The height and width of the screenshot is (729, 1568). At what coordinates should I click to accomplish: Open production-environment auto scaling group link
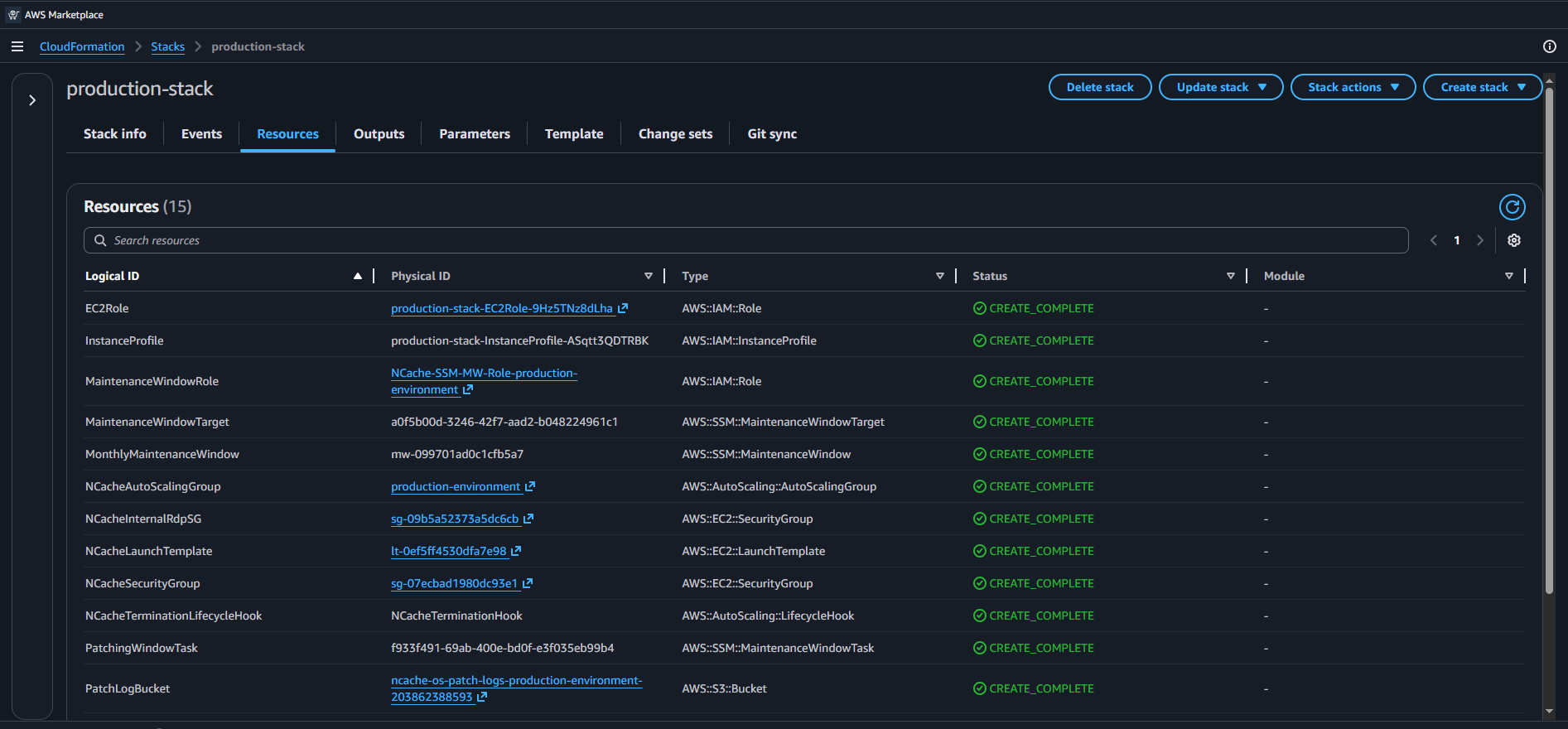(x=456, y=486)
